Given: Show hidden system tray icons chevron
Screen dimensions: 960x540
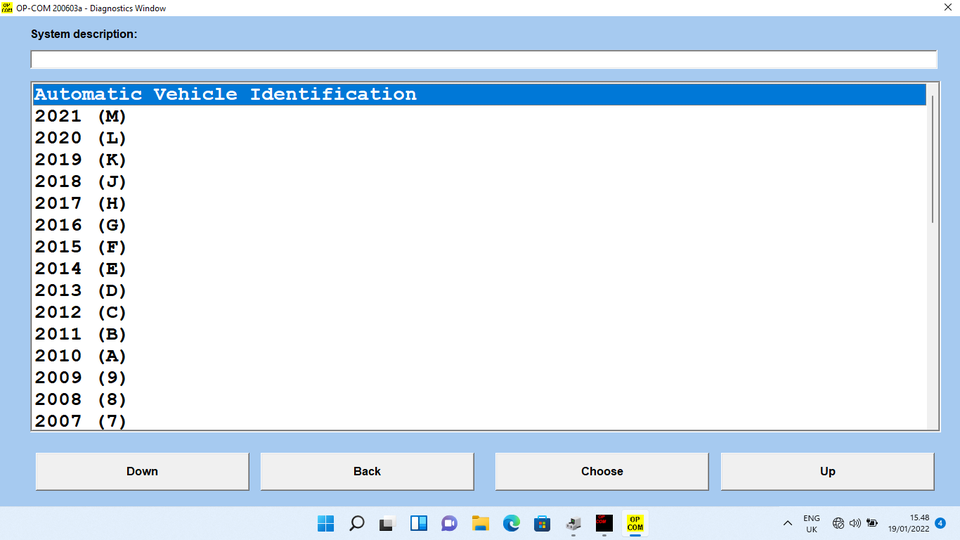Looking at the screenshot, I should click(787, 523).
